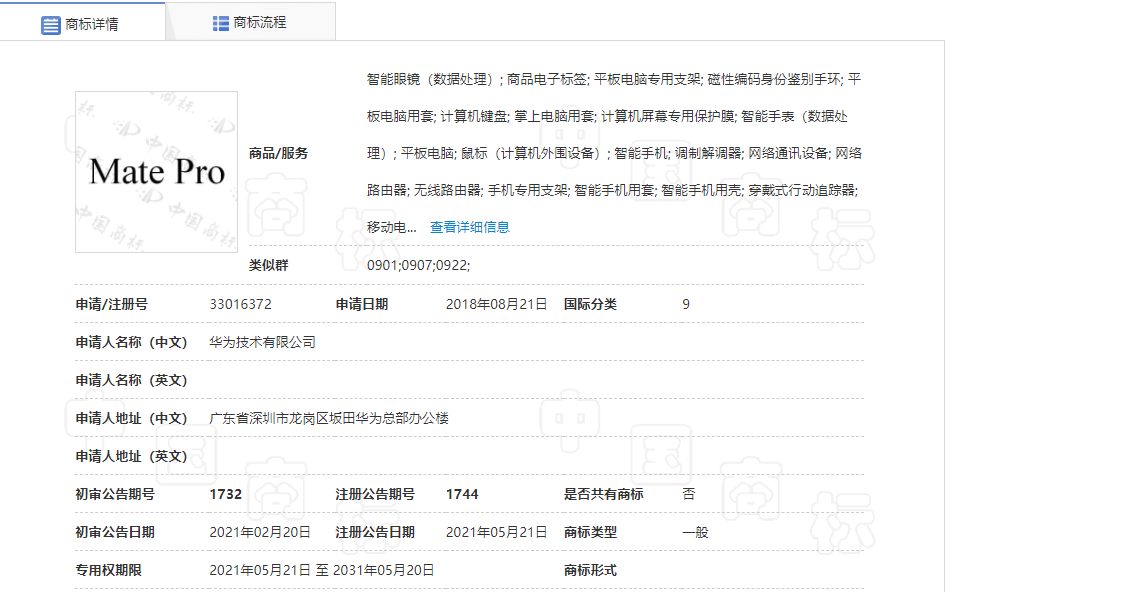Screen dimensions: 1137x592
Task: Click address 广东省深圳市龙岗区坂田华为总部办公楼
Action: [x=328, y=418]
